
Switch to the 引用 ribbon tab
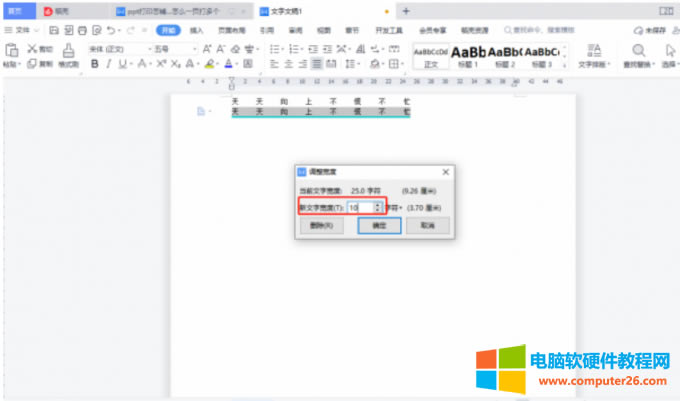pos(267,30)
